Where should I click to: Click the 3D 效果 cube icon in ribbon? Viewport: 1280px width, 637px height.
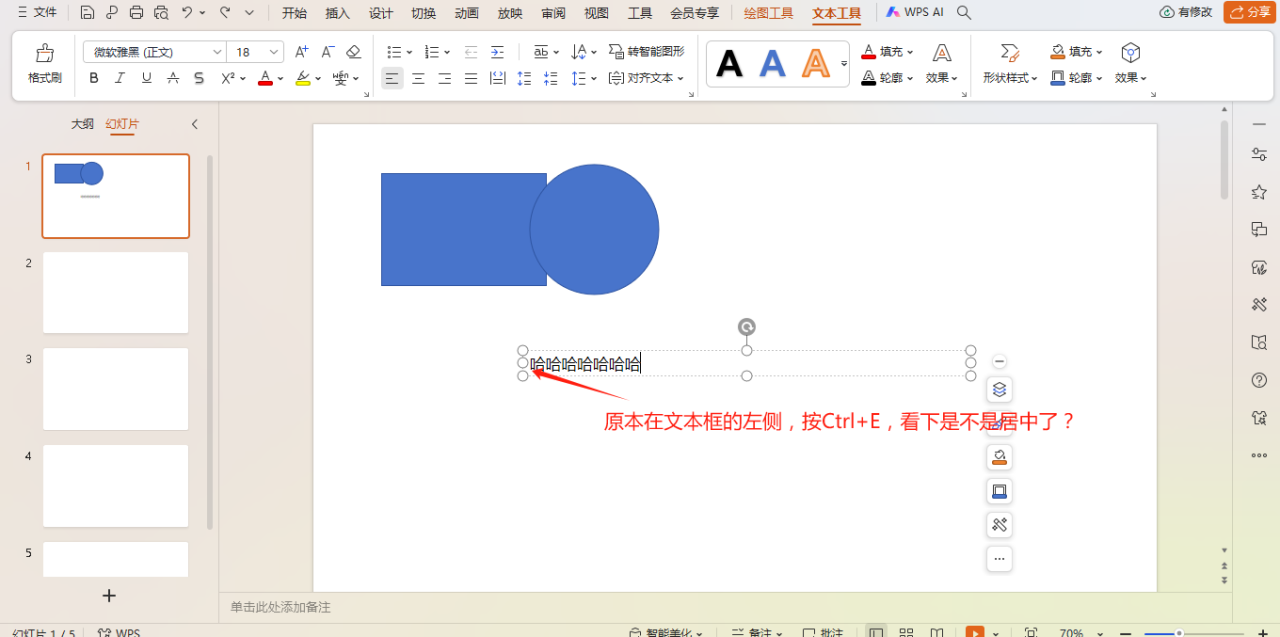pyautogui.click(x=1130, y=51)
